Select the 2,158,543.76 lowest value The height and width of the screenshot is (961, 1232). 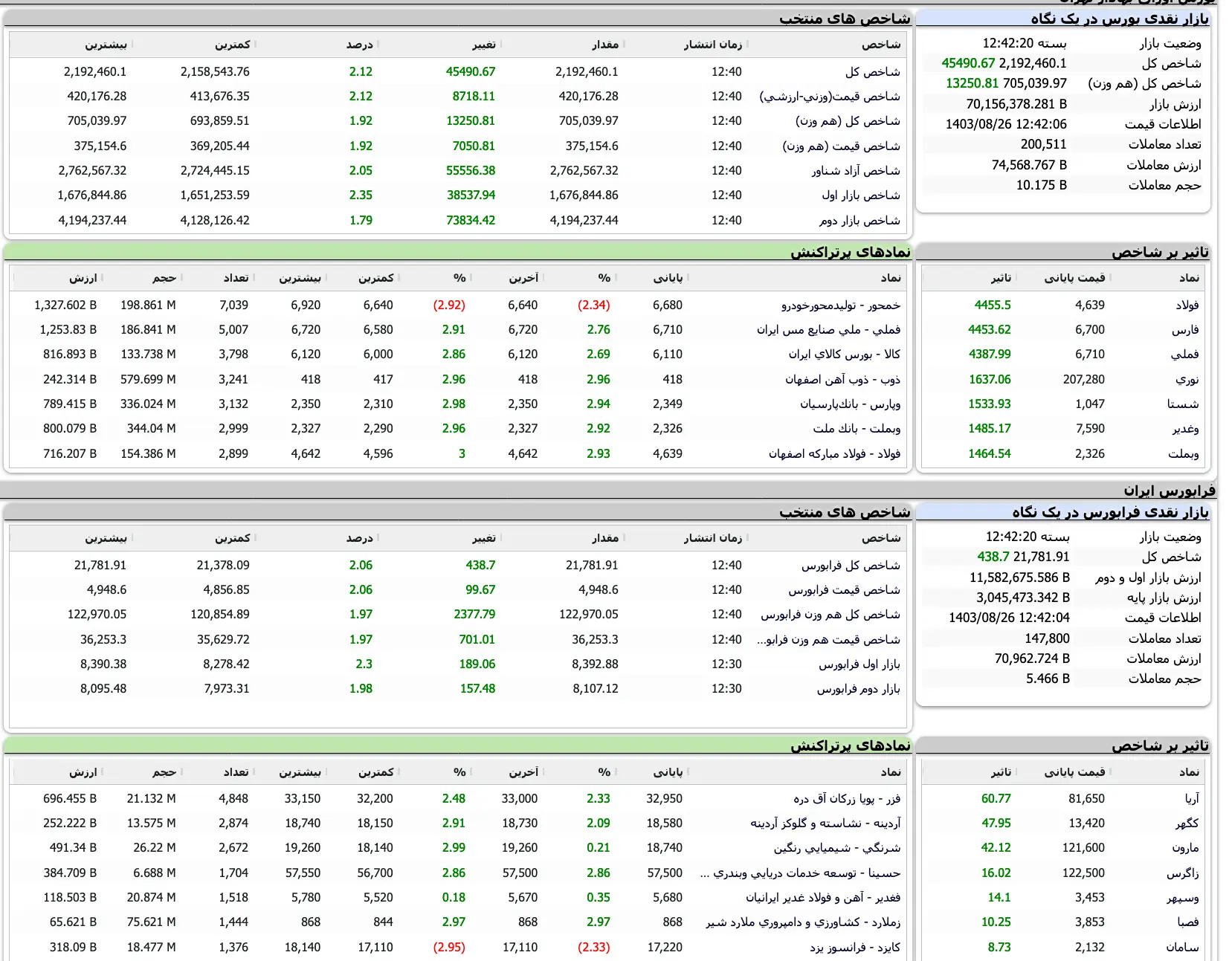215,72
